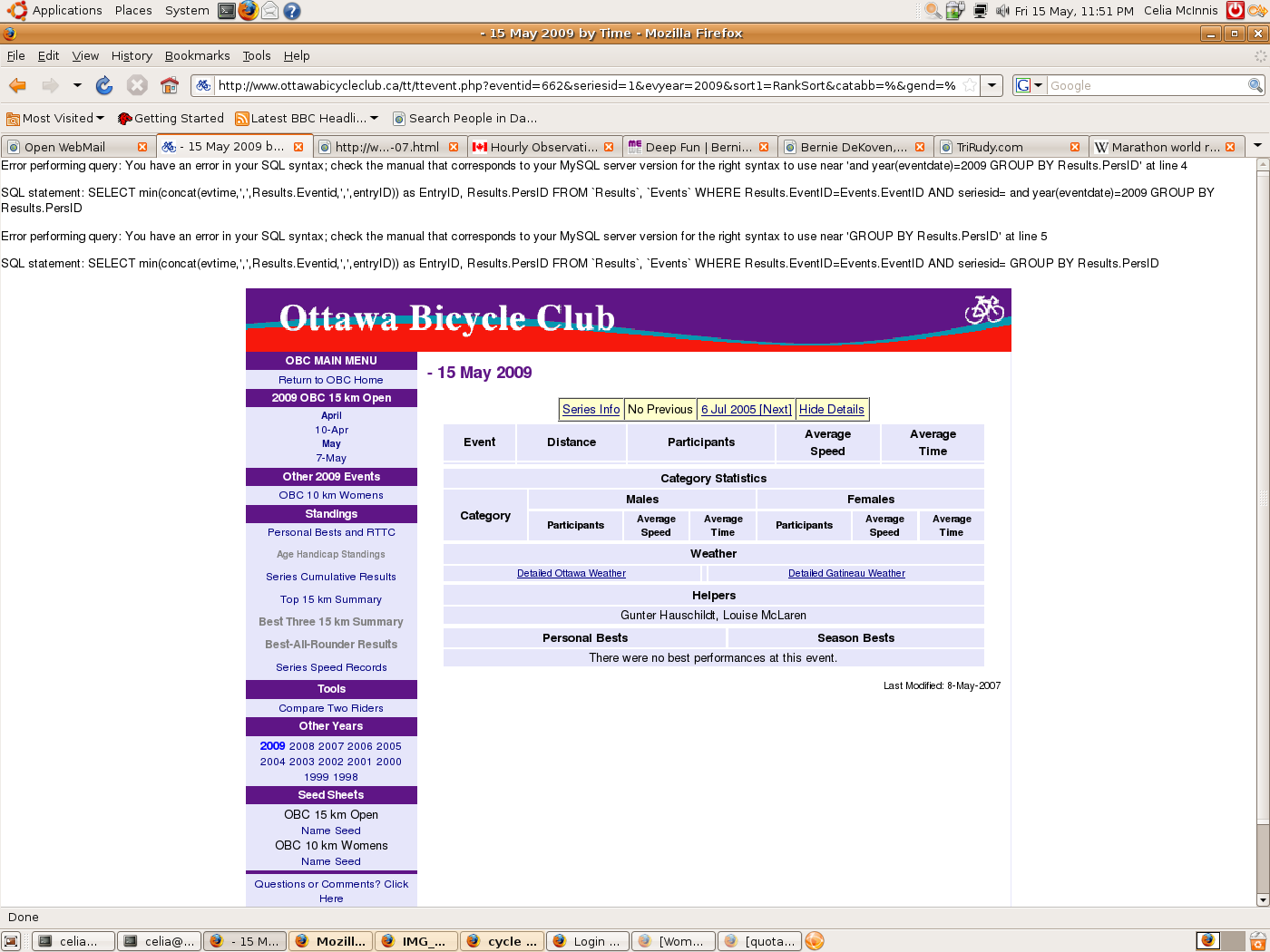Image resolution: width=1270 pixels, height=952 pixels.
Task: Open the volume speaker icon in system tray
Action: [x=1001, y=11]
